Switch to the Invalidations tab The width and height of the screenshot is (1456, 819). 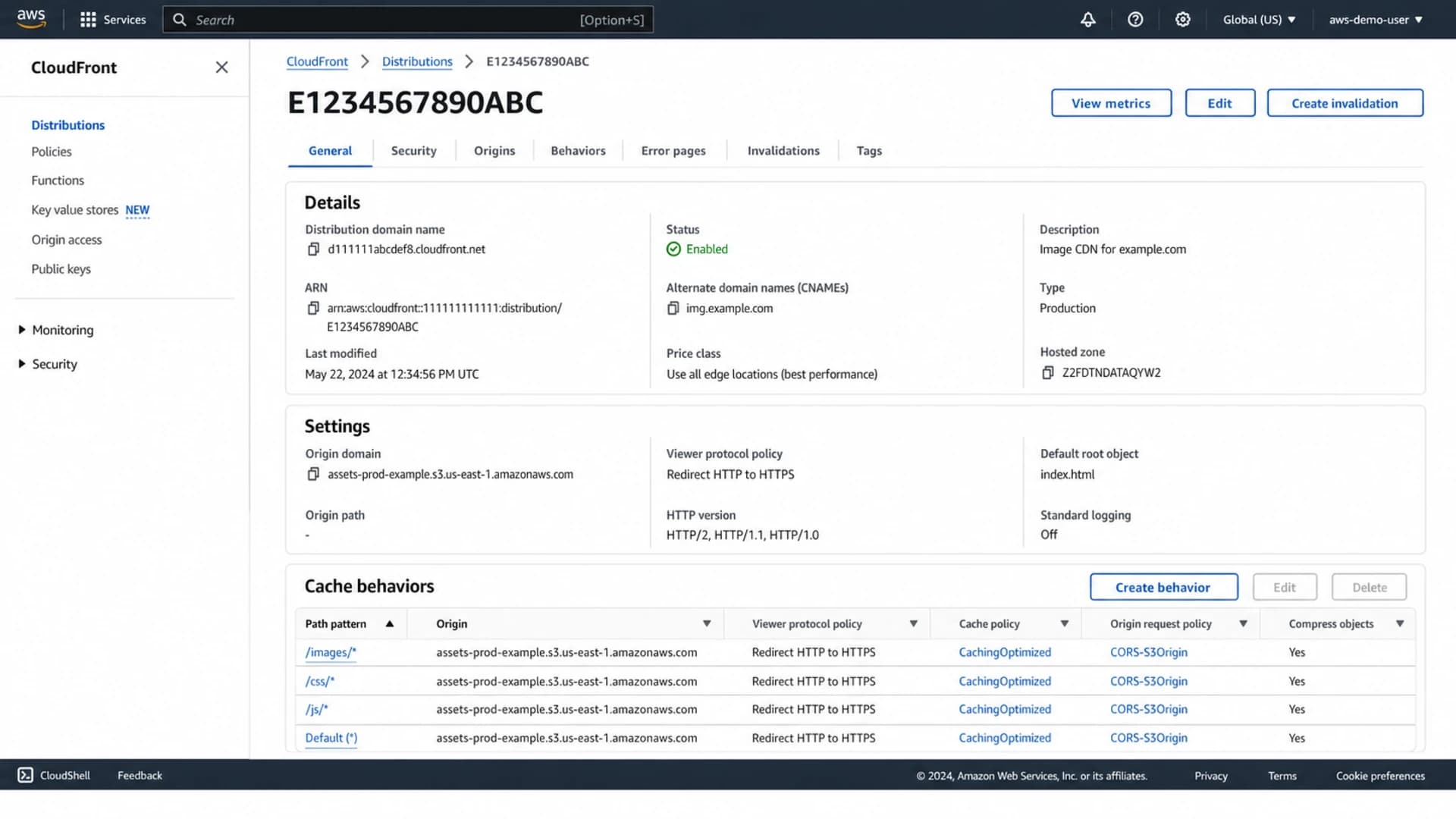(x=783, y=151)
